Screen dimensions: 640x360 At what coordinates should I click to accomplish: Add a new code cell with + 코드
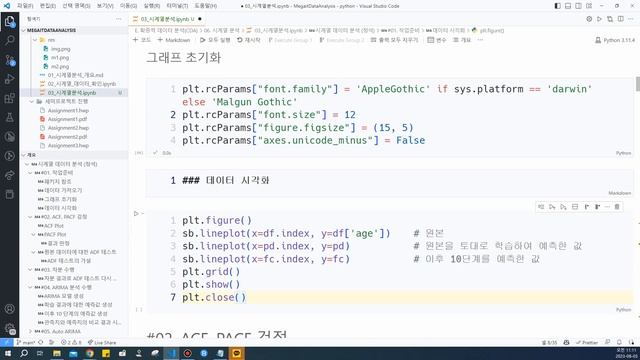click(x=142, y=40)
